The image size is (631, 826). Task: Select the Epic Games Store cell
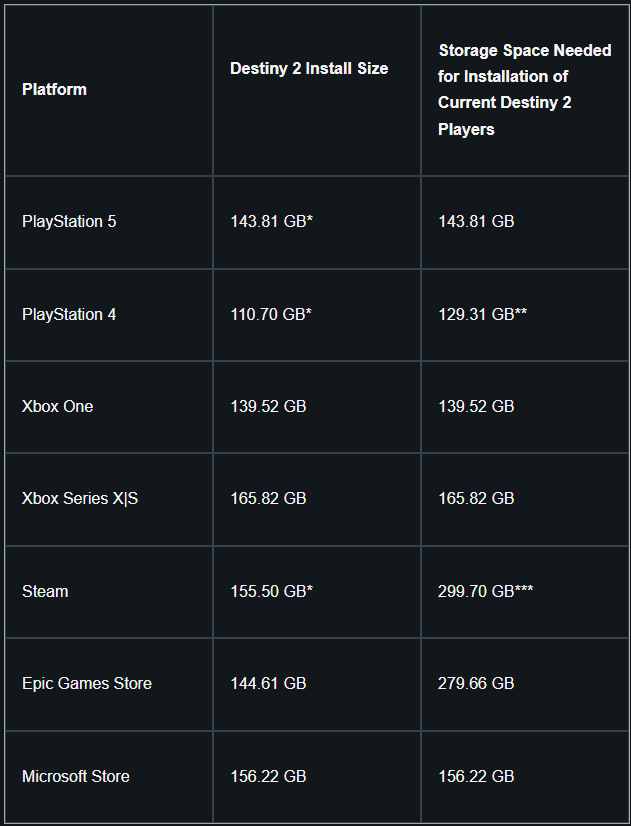pos(87,684)
